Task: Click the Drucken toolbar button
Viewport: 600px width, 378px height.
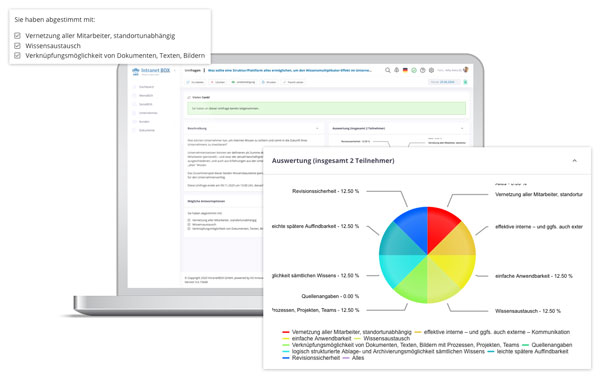Action: [269, 82]
